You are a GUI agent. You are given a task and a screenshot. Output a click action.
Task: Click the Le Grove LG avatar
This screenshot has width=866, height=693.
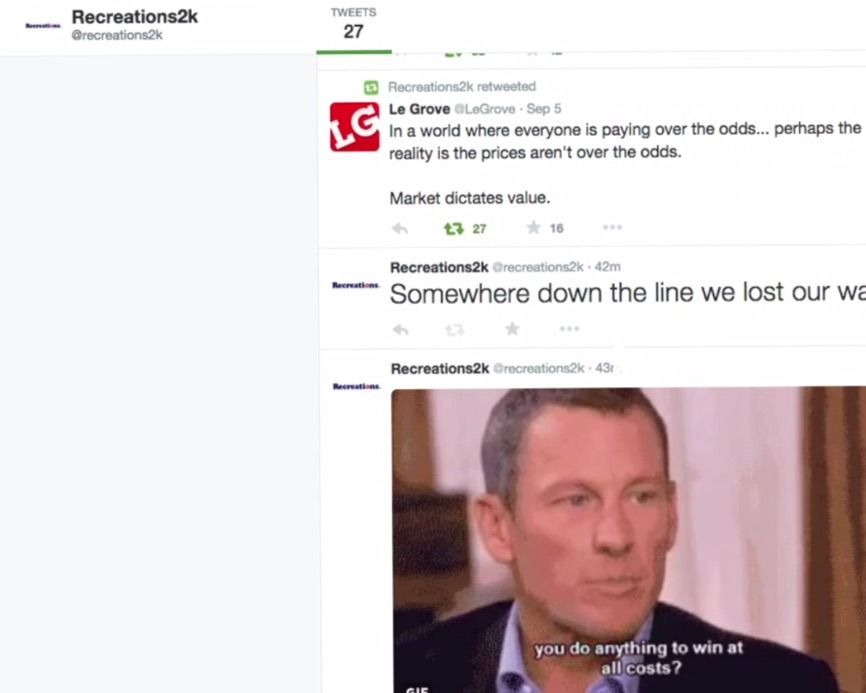point(355,126)
